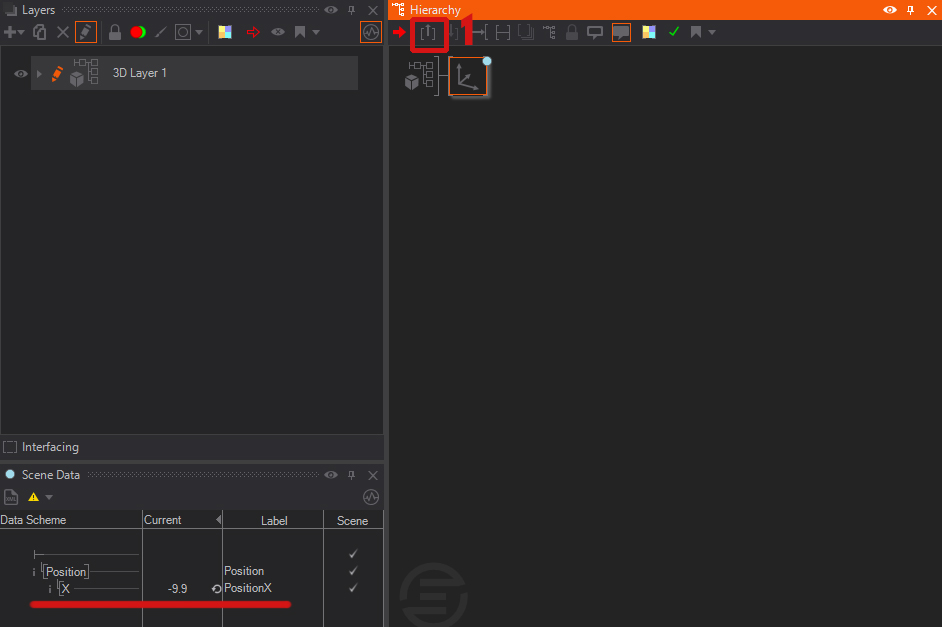
Task: Click the XML file icon in Scene Data
Action: click(x=11, y=497)
